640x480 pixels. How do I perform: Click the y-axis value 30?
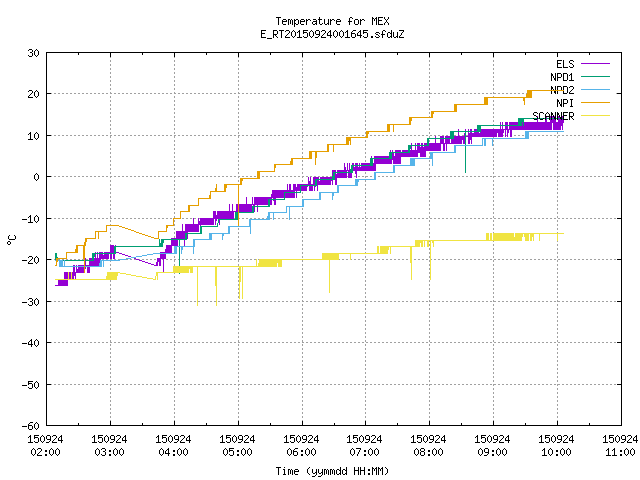tap(33, 53)
